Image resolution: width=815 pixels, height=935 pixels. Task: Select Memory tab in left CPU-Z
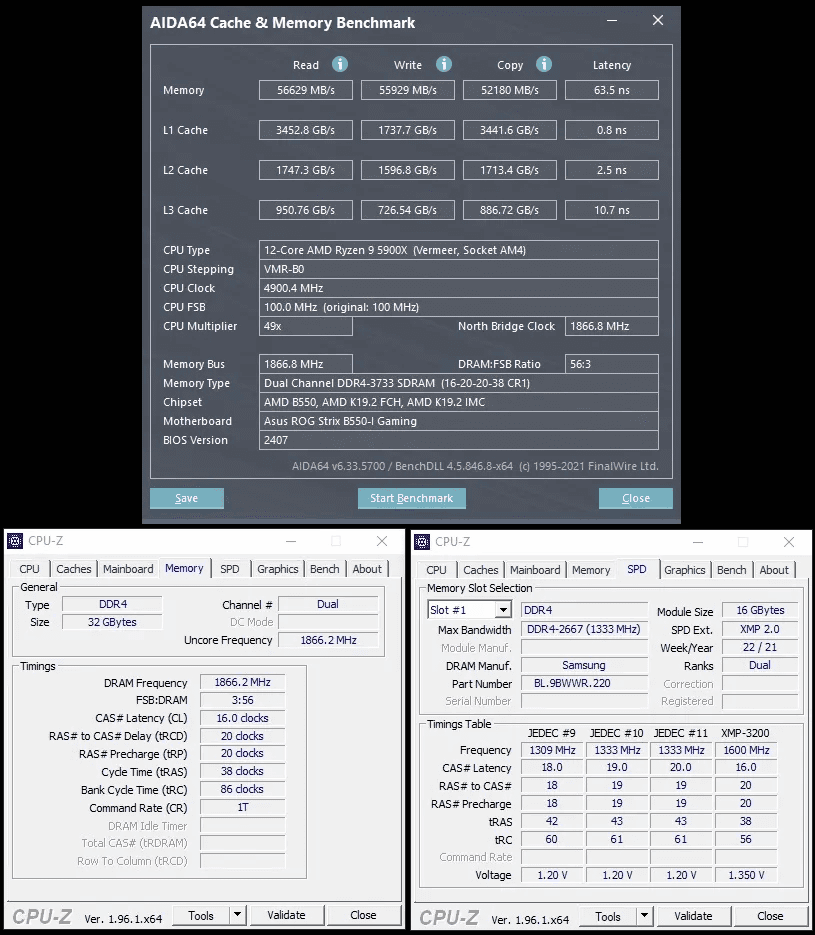click(x=184, y=568)
